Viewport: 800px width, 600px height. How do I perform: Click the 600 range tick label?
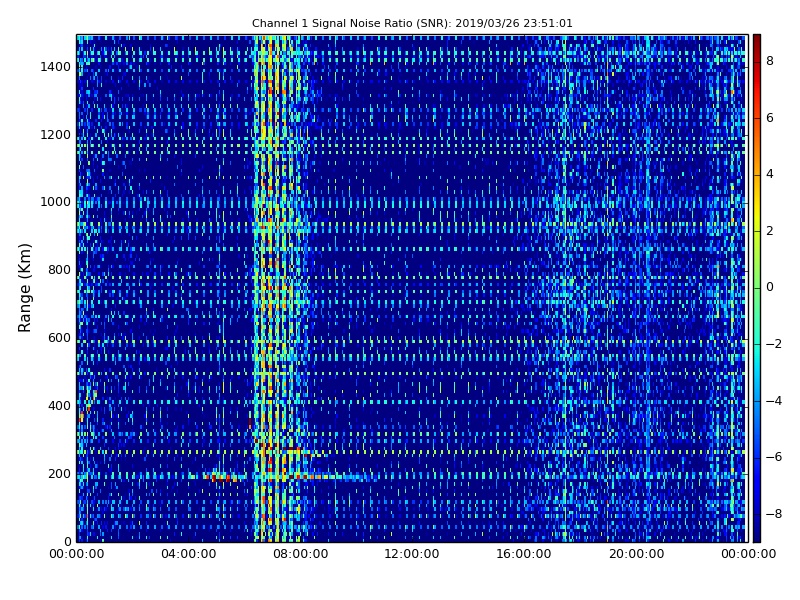click(59, 338)
